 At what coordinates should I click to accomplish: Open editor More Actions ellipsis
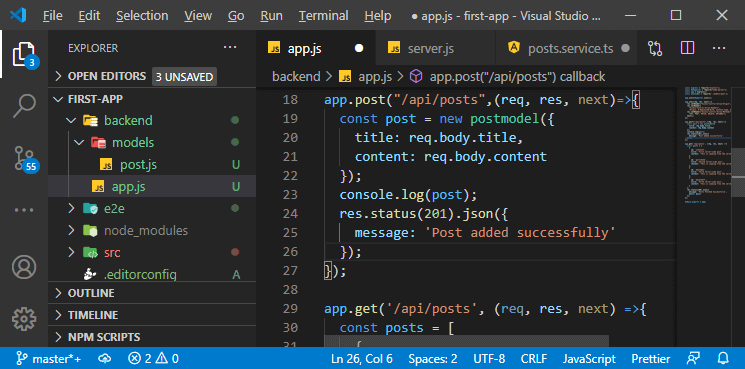point(719,48)
